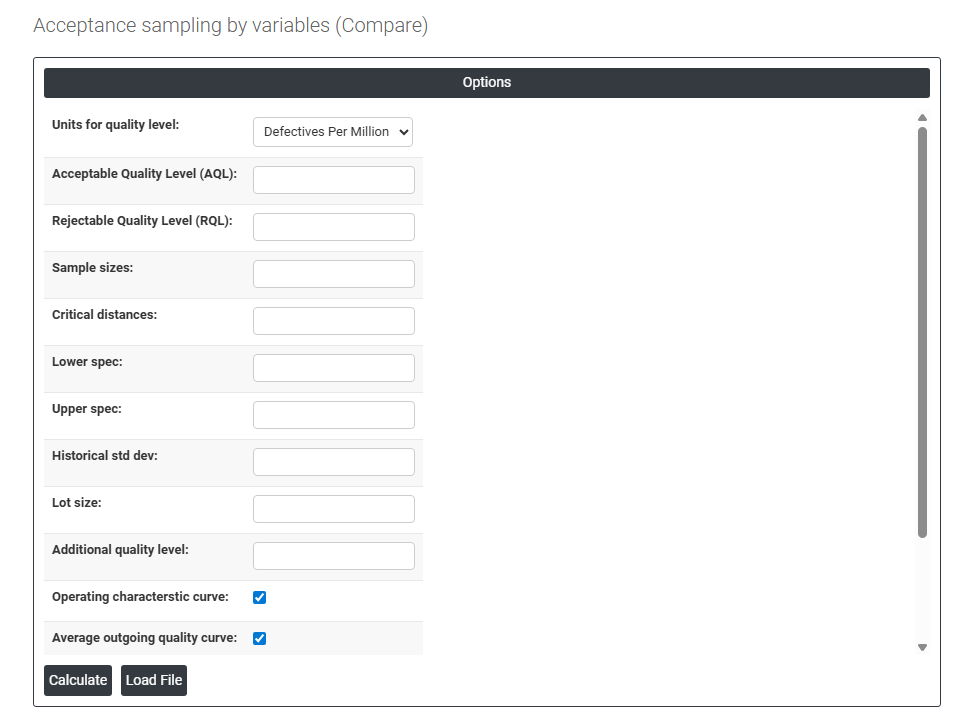Click the Units for quality level label
This screenshot has height=713, width=953.
coord(116,125)
